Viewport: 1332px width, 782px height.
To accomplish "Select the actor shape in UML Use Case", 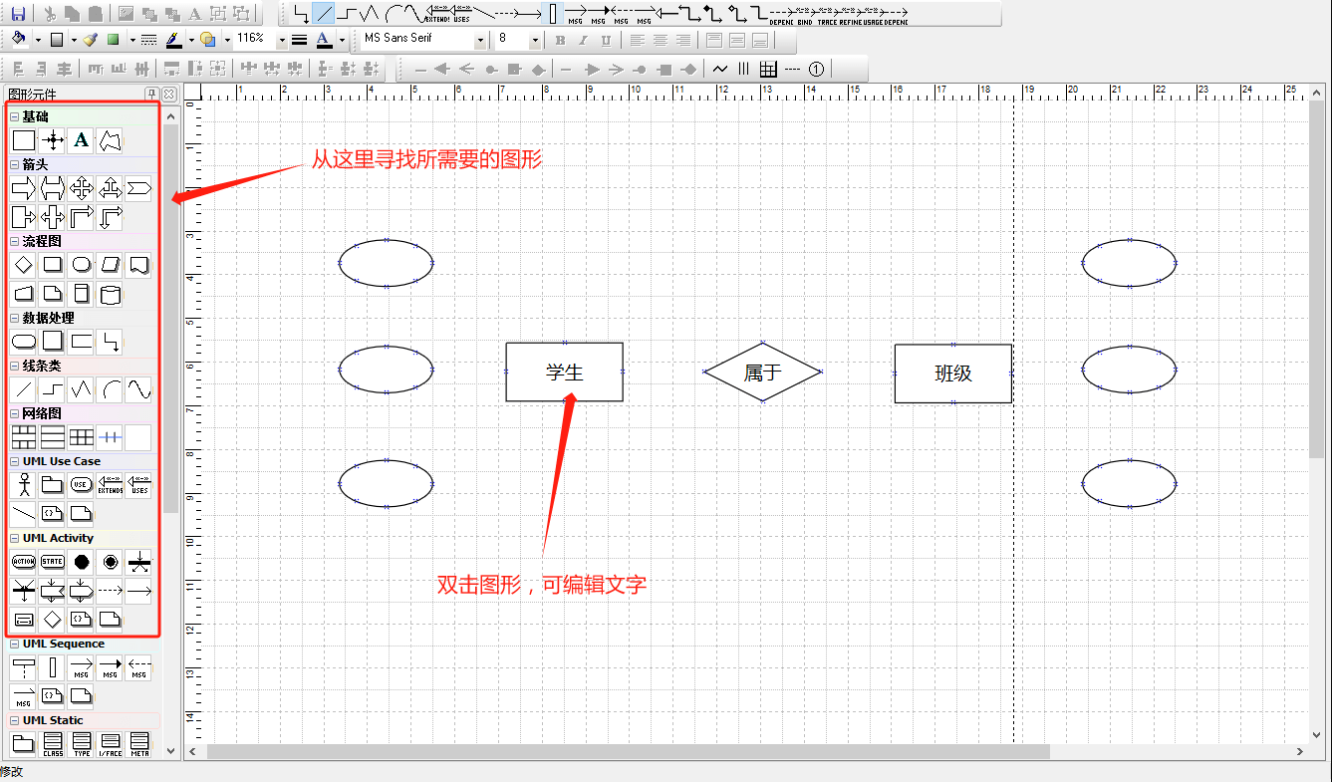I will [24, 484].
